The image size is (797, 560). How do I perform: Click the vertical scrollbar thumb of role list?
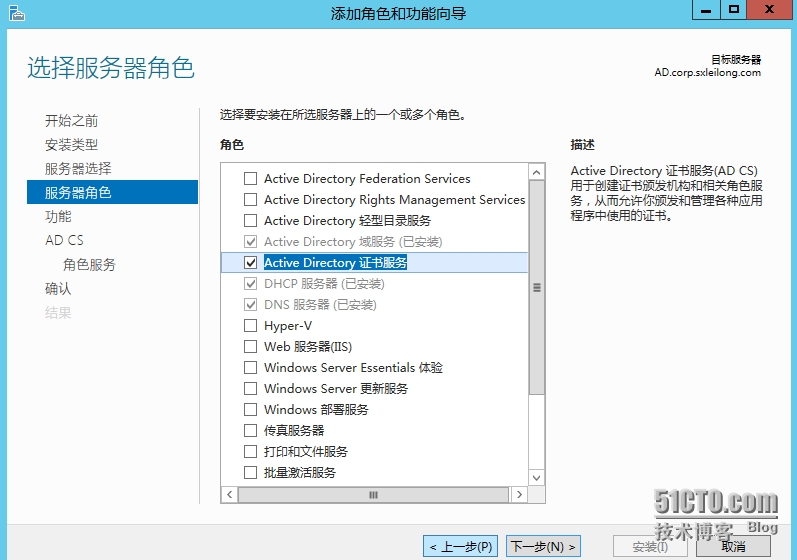pyautogui.click(x=536, y=288)
